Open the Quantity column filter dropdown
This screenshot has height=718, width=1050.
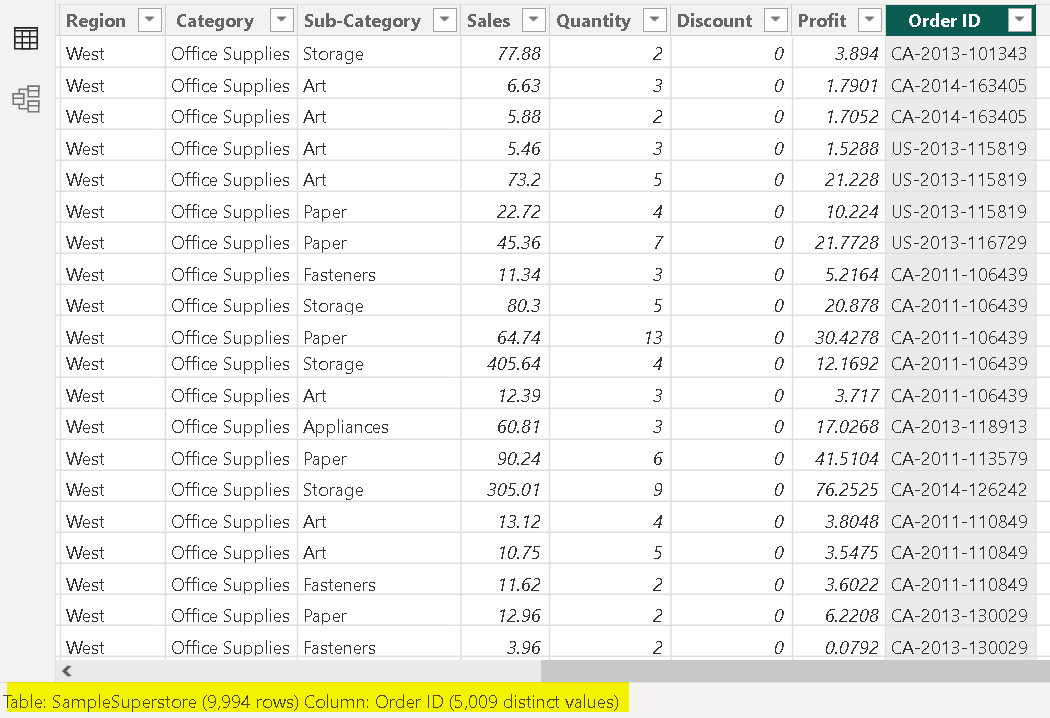point(655,20)
